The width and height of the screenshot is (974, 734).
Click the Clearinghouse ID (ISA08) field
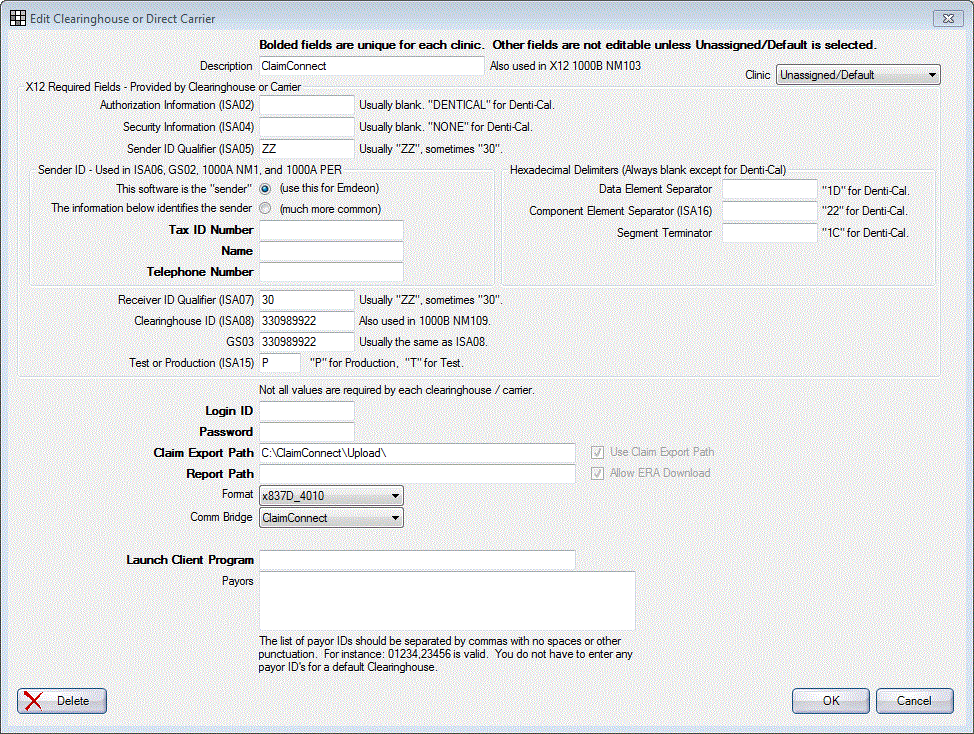(307, 321)
